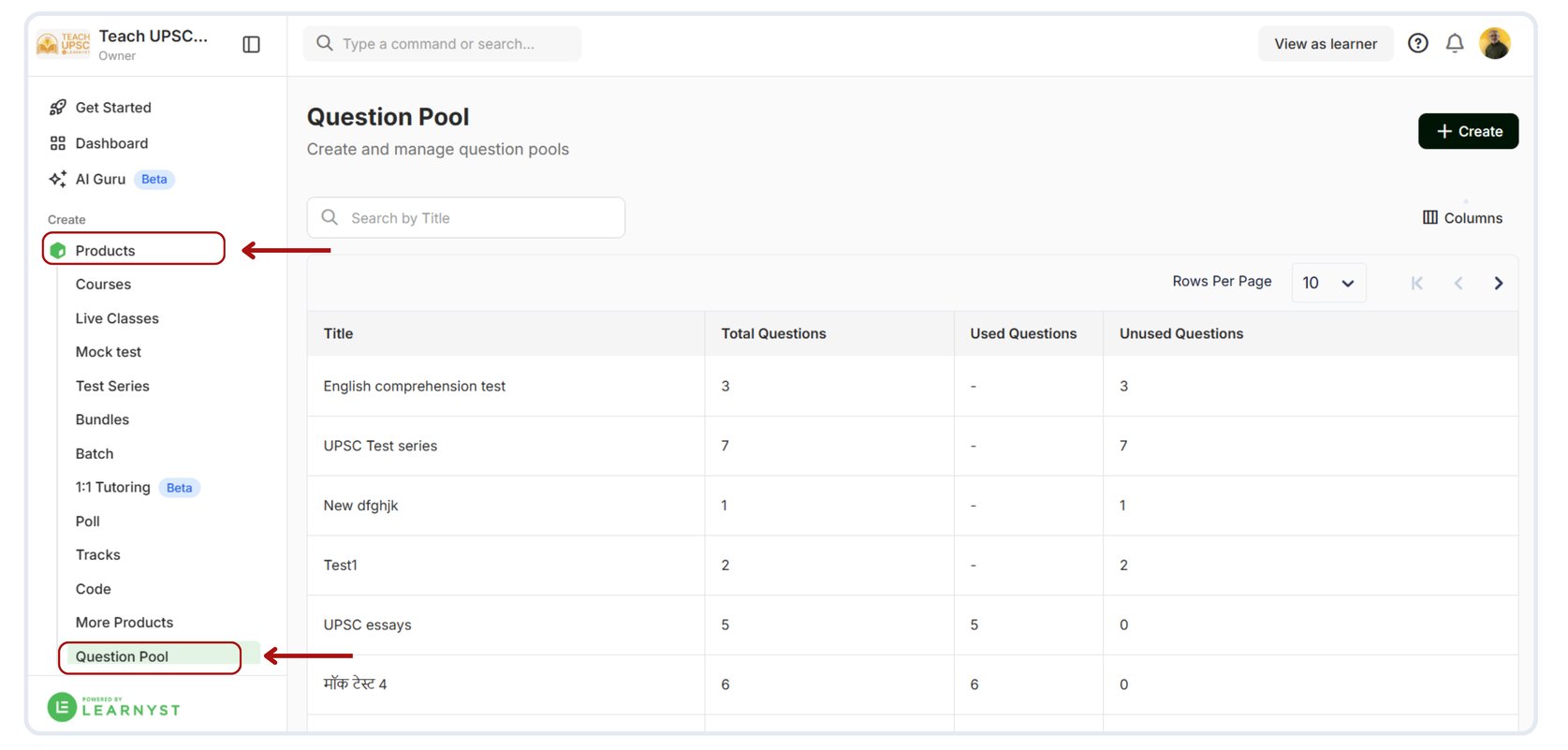The height and width of the screenshot is (750, 1568).
Task: Open the Rows Per Page dropdown
Action: point(1328,283)
